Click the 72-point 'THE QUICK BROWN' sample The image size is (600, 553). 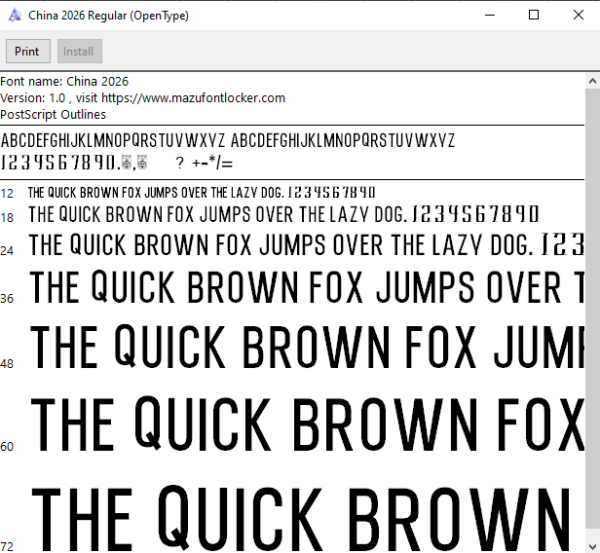pyautogui.click(x=301, y=517)
